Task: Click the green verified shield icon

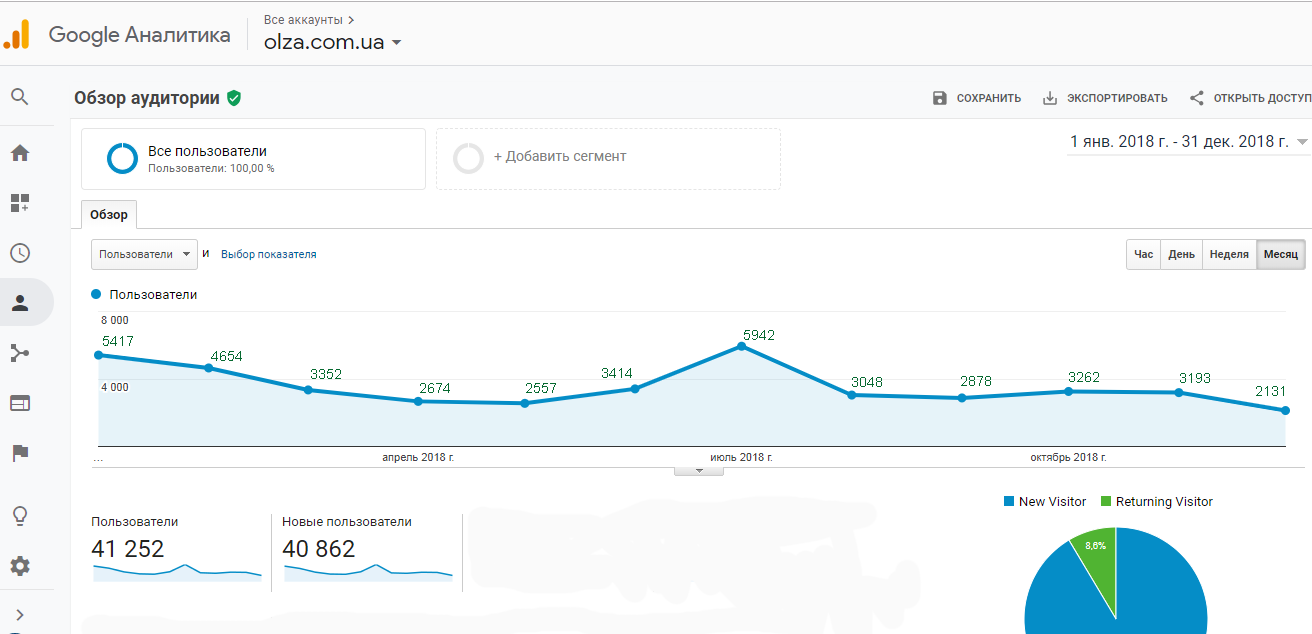Action: pyautogui.click(x=234, y=98)
